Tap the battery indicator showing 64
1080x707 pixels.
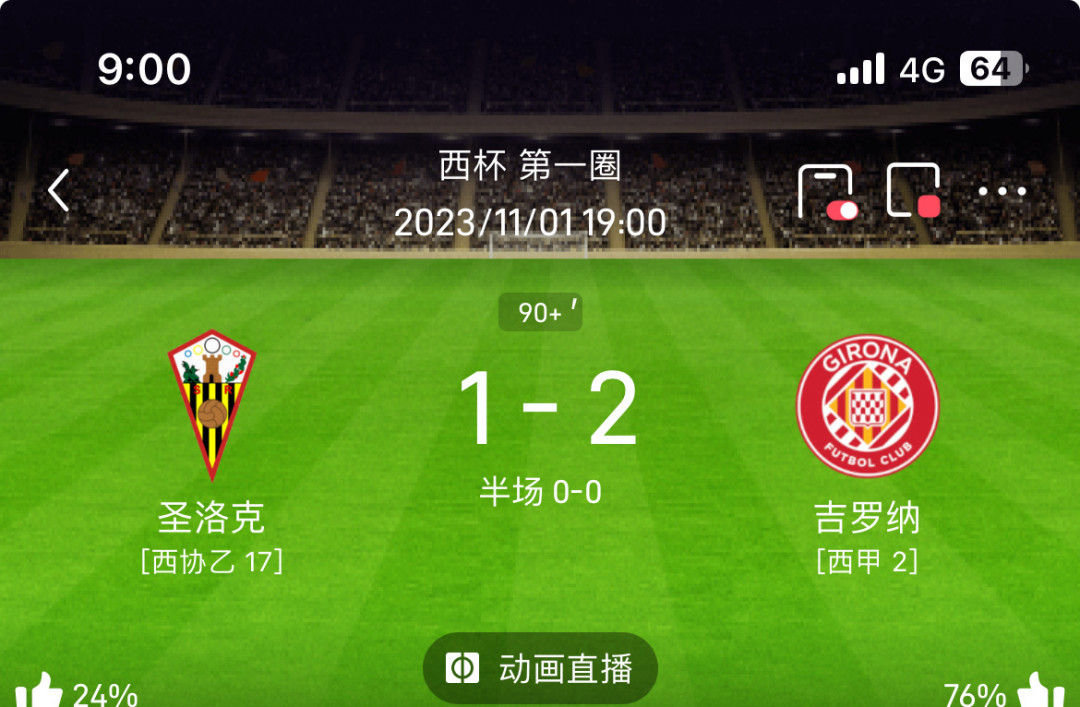pos(993,69)
